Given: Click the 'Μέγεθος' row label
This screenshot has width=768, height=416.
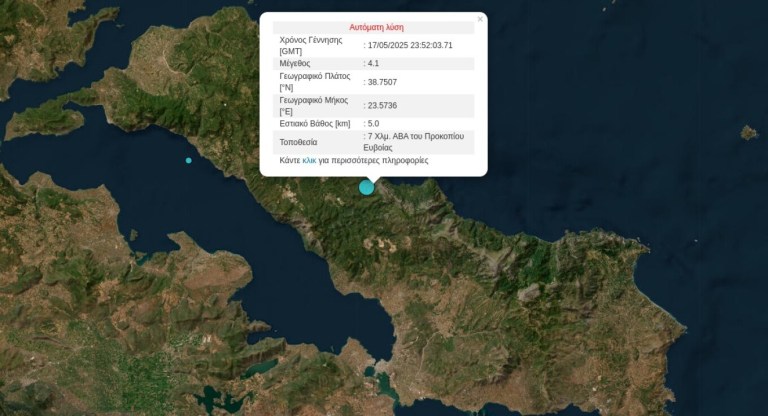Looking at the screenshot, I should [298, 63].
